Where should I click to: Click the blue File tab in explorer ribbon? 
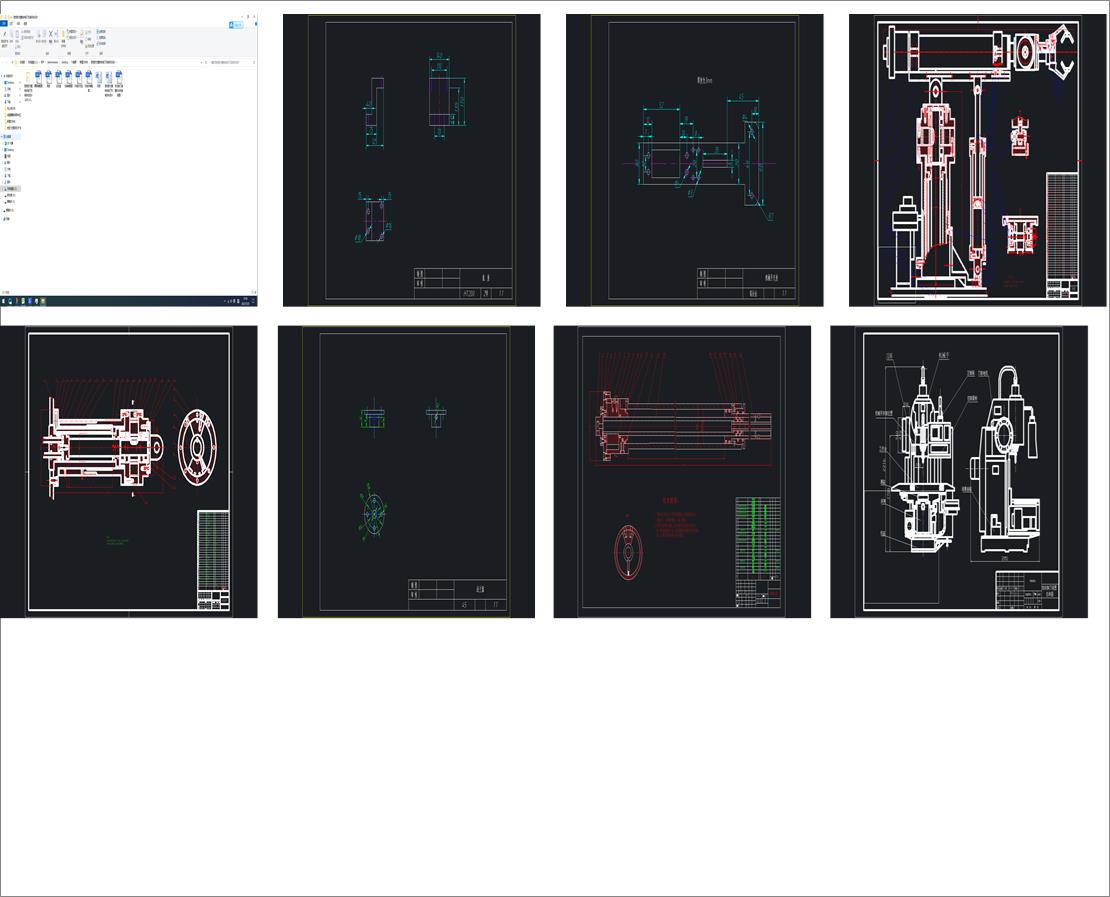tap(4, 23)
